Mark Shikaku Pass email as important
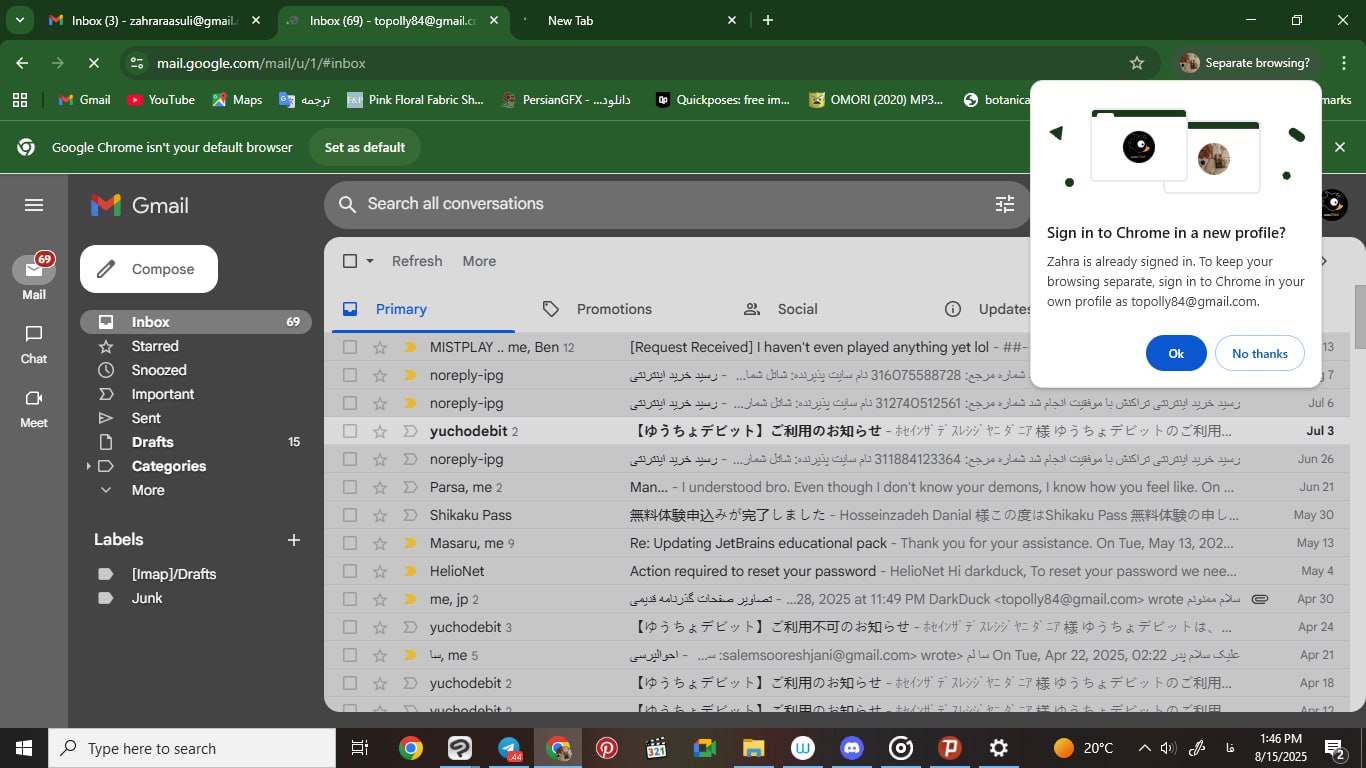1366x768 pixels. [x=409, y=515]
